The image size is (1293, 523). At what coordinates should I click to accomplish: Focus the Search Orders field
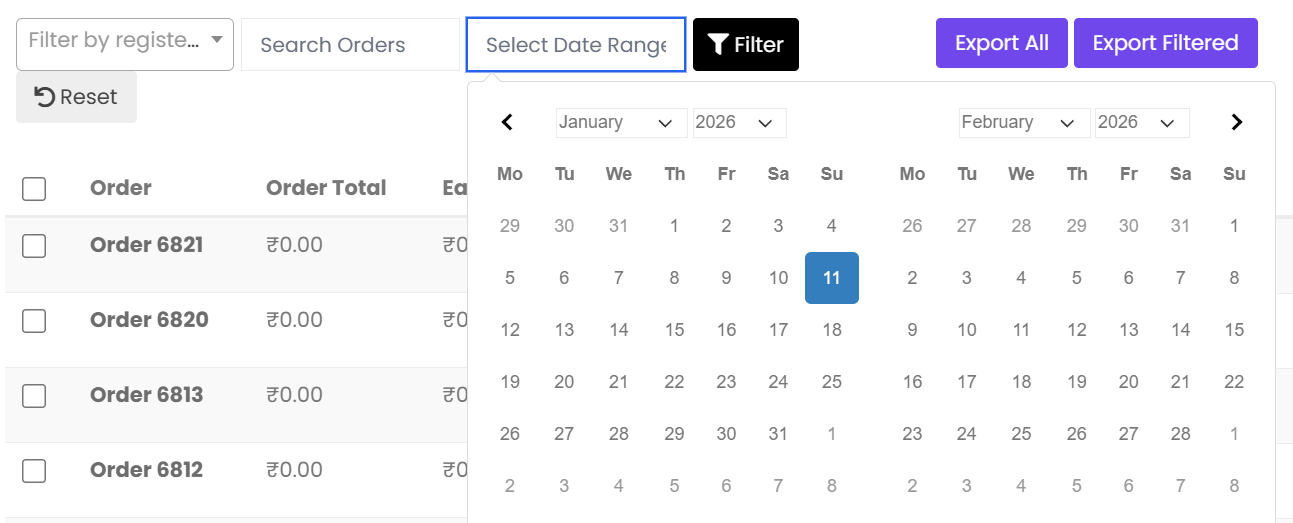click(349, 45)
